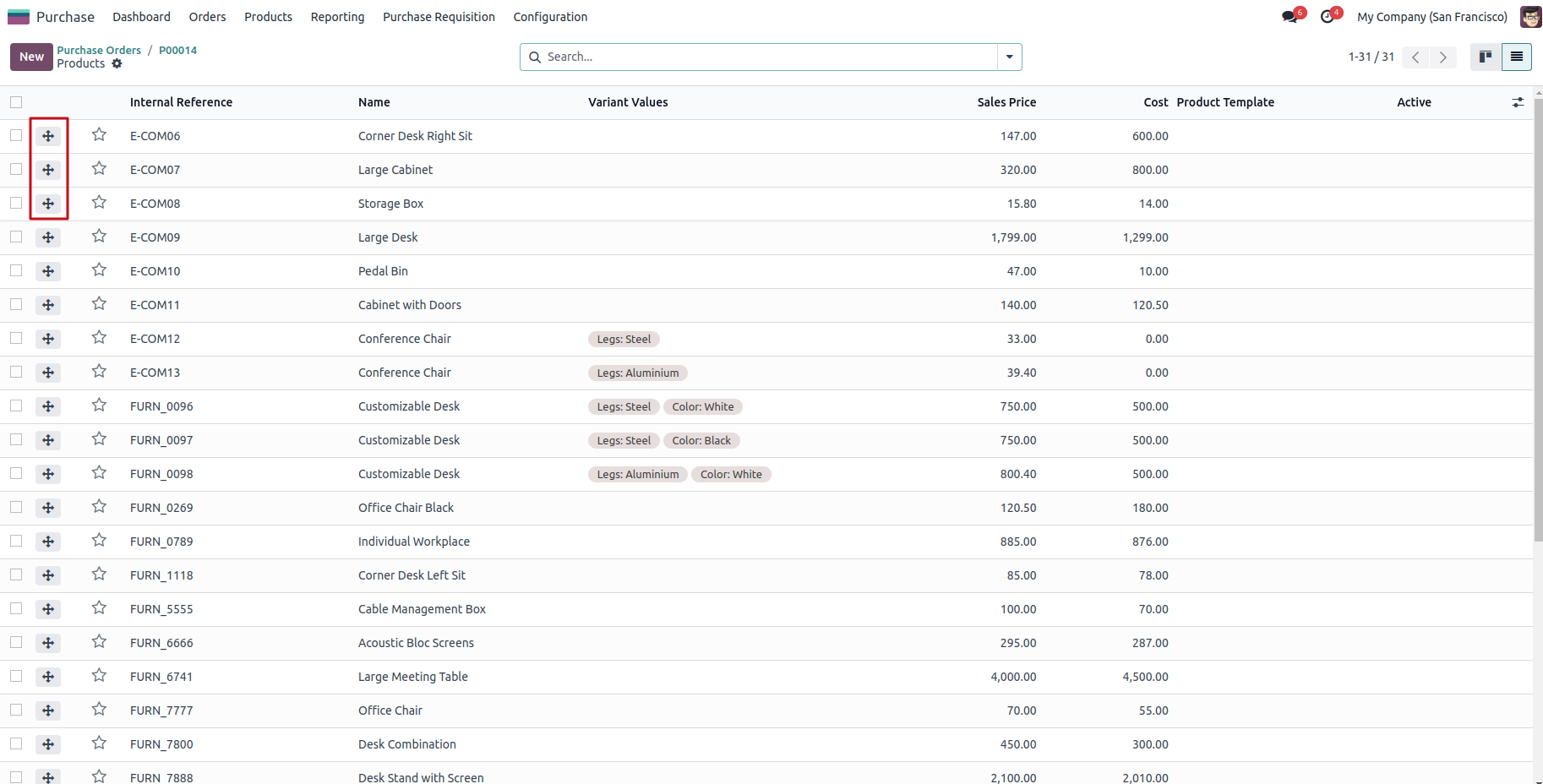Viewport: 1543px width, 784px height.
Task: Switch to List view
Action: [1517, 57]
